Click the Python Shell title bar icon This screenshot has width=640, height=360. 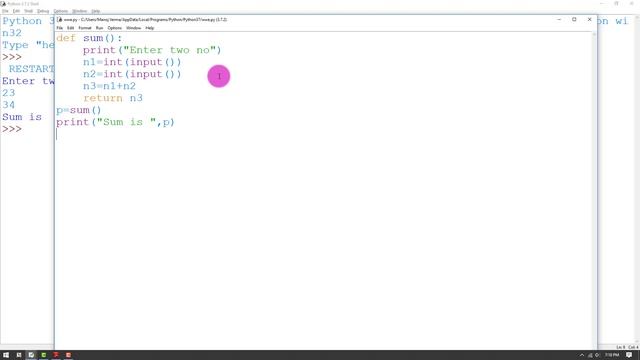coord(4,4)
